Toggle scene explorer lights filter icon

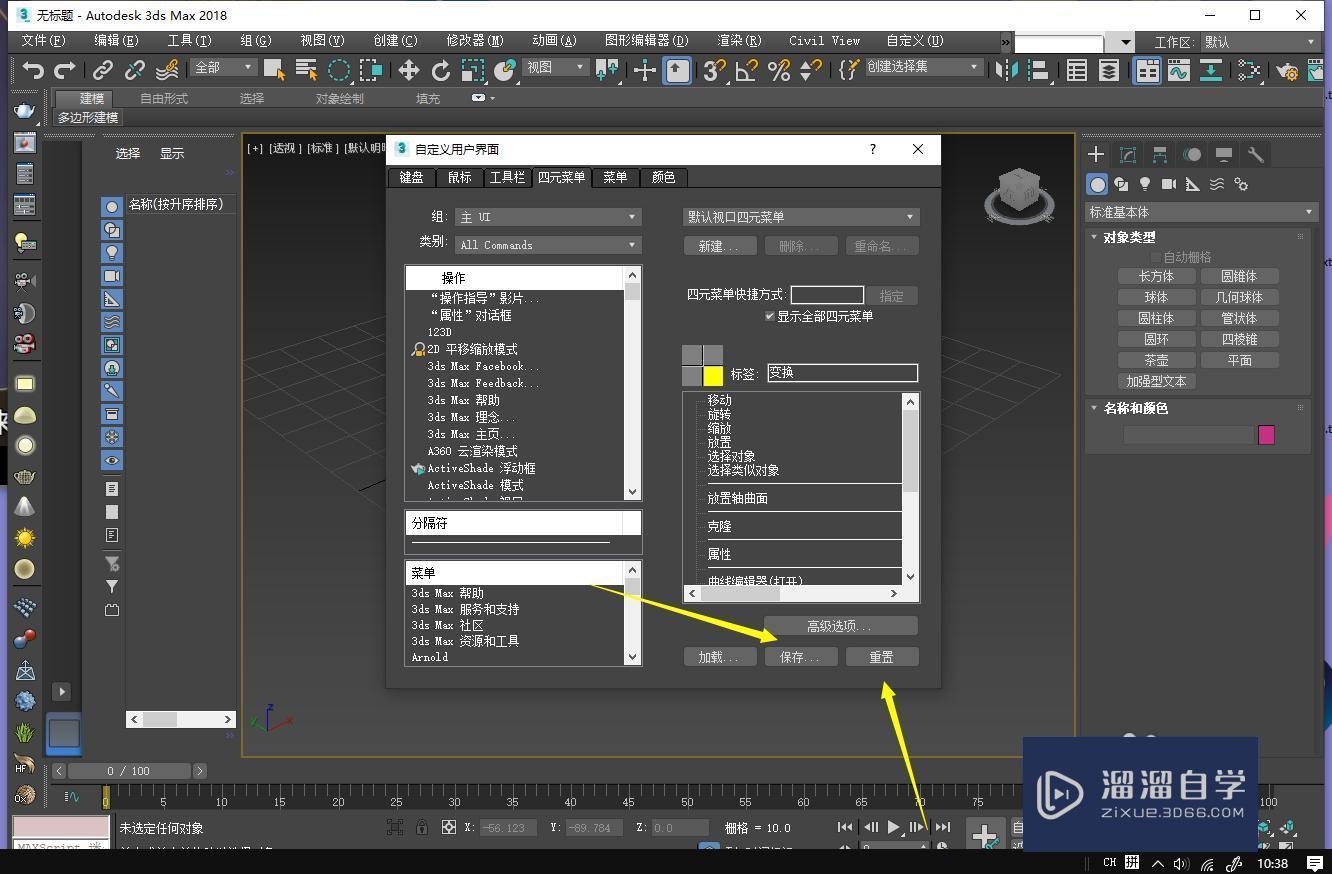(112, 252)
